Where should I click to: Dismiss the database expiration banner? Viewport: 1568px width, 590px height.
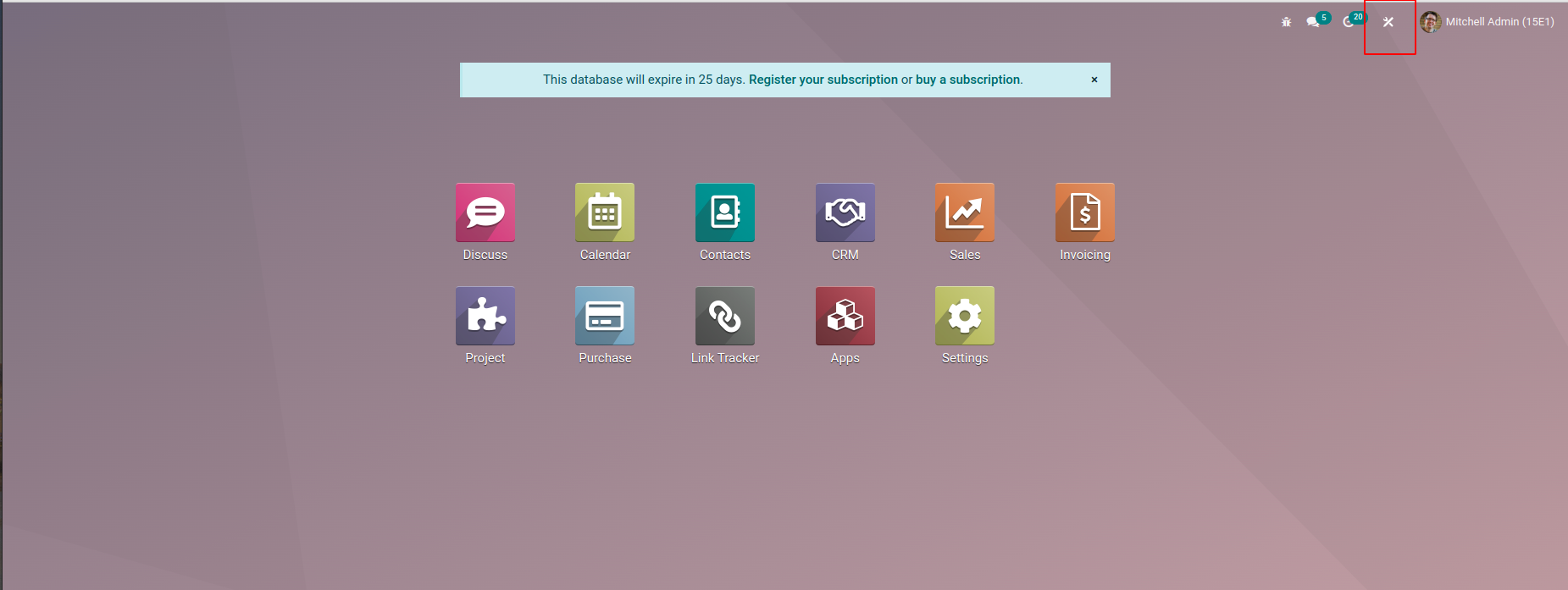[x=1094, y=80]
